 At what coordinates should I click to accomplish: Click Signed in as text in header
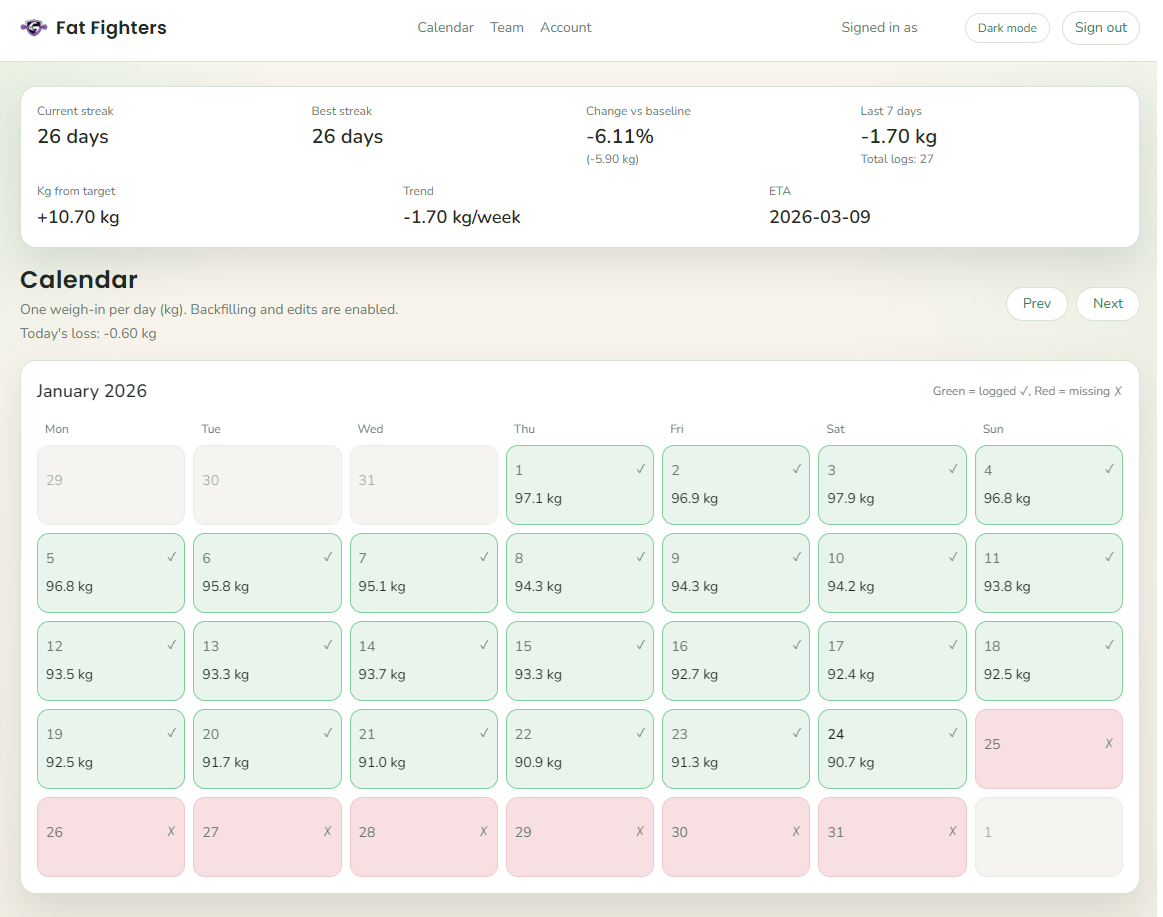[x=879, y=27]
